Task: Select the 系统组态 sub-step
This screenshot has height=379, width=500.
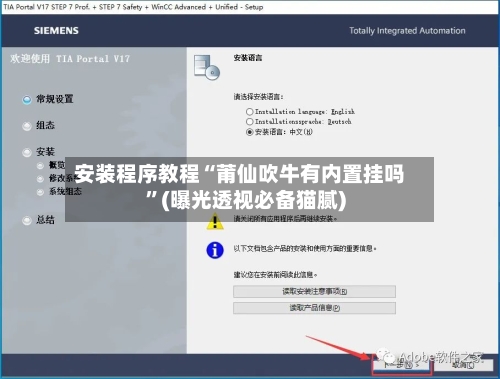Action: coord(65,191)
